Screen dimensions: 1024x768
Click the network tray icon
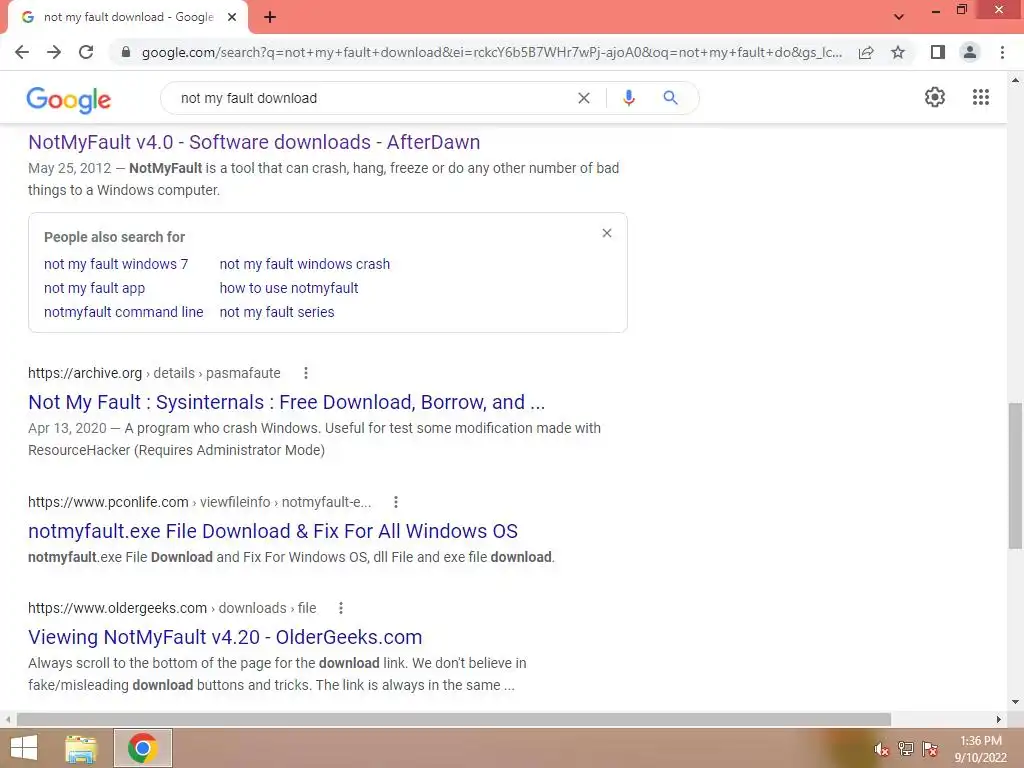[x=906, y=749]
